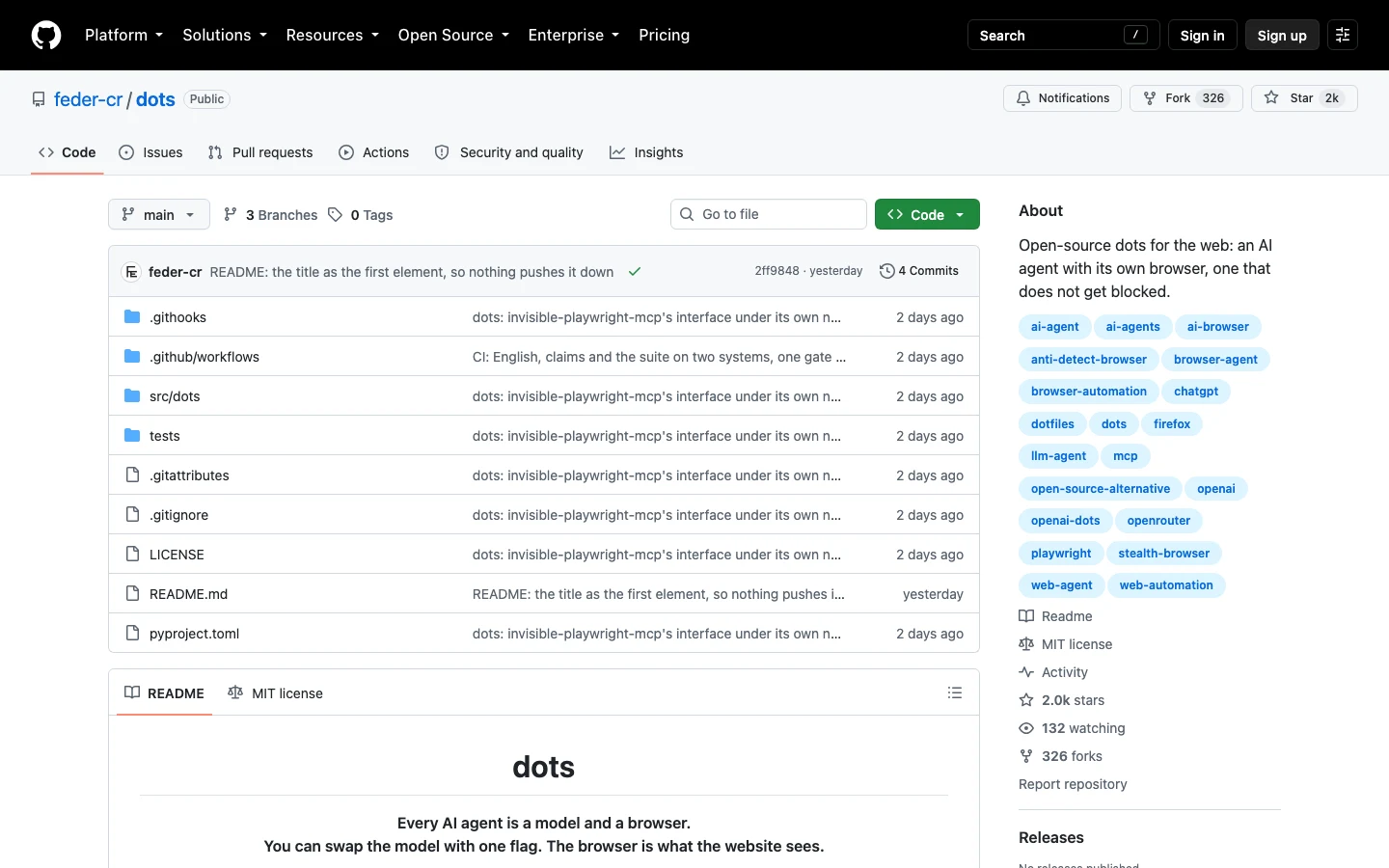Click the Pricing link in the header
This screenshot has width=1389, height=868.
click(x=664, y=35)
